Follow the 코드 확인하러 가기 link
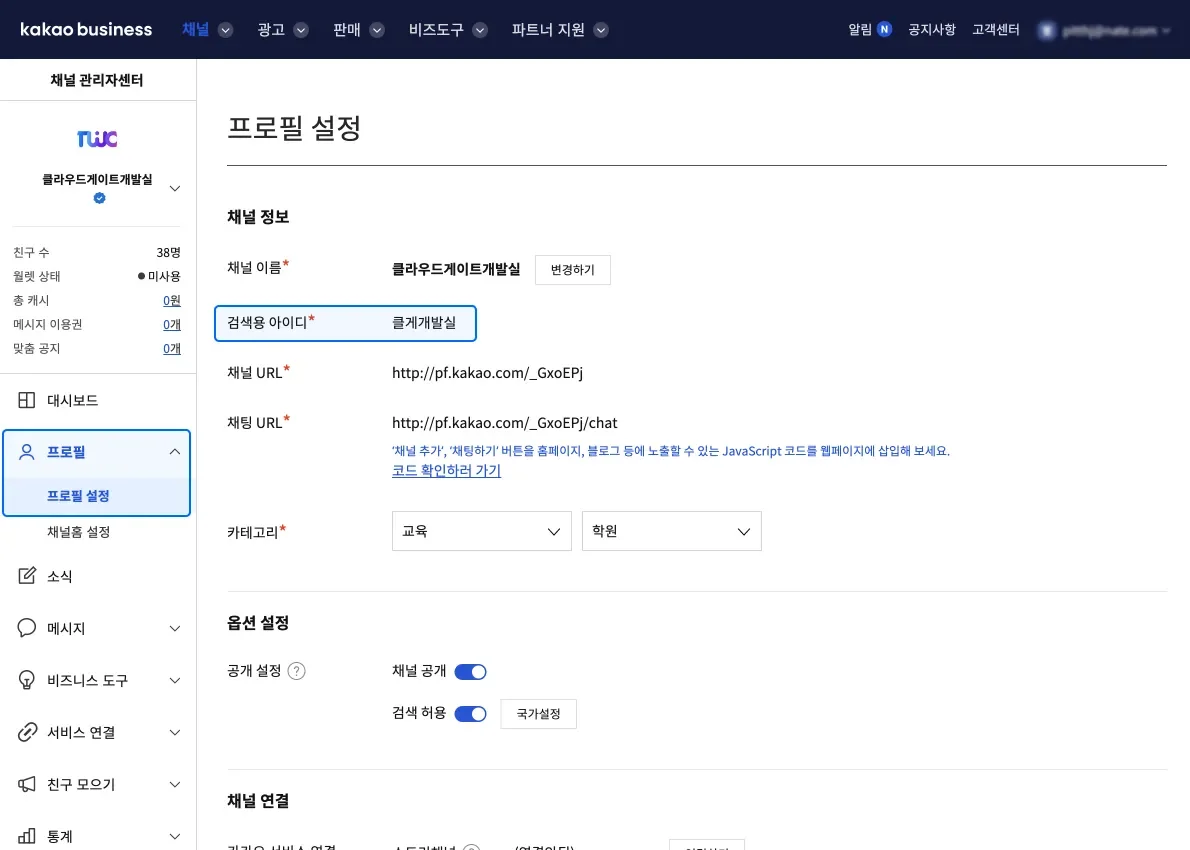The image size is (1190, 850). click(x=445, y=470)
